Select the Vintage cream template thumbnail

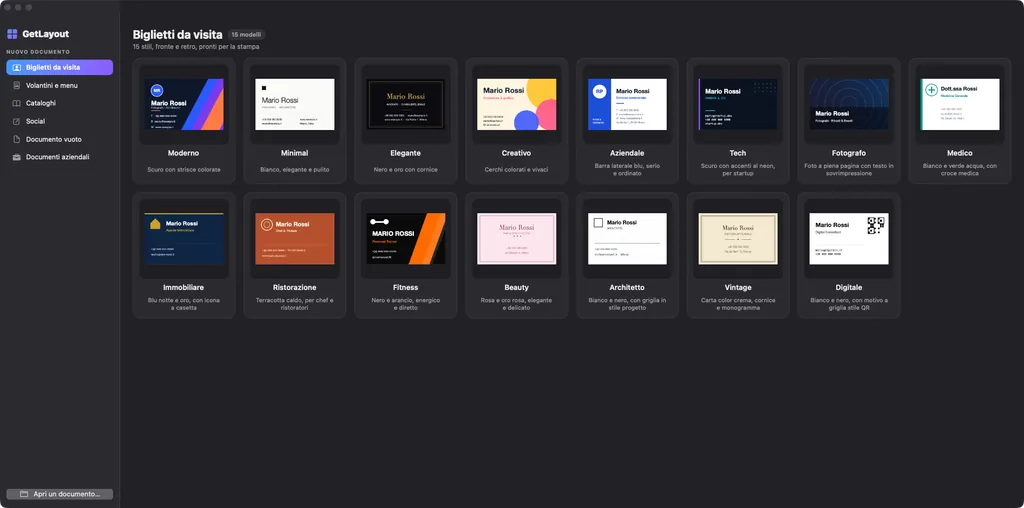[738, 238]
